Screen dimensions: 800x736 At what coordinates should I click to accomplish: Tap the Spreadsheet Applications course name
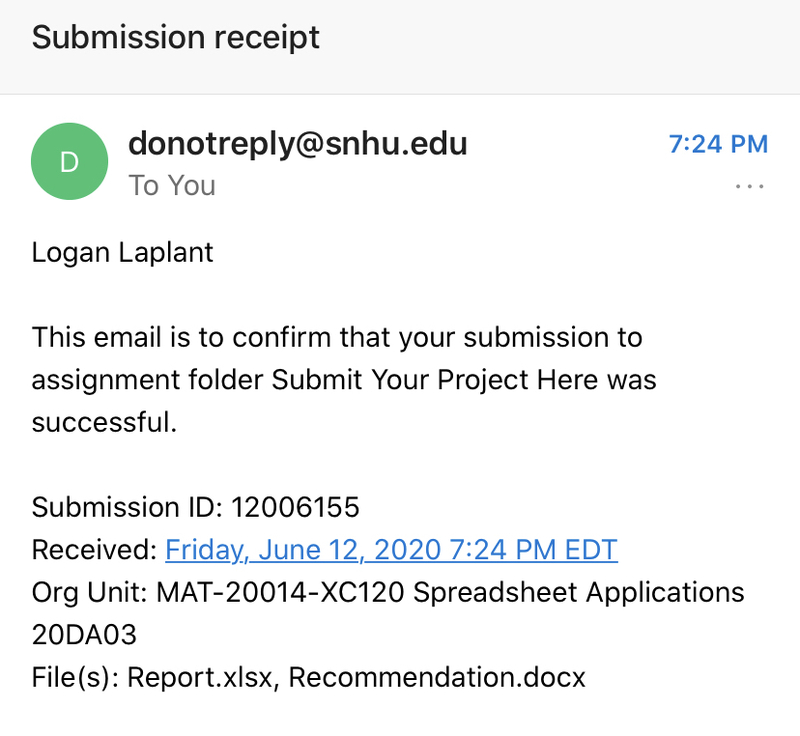pos(579,593)
